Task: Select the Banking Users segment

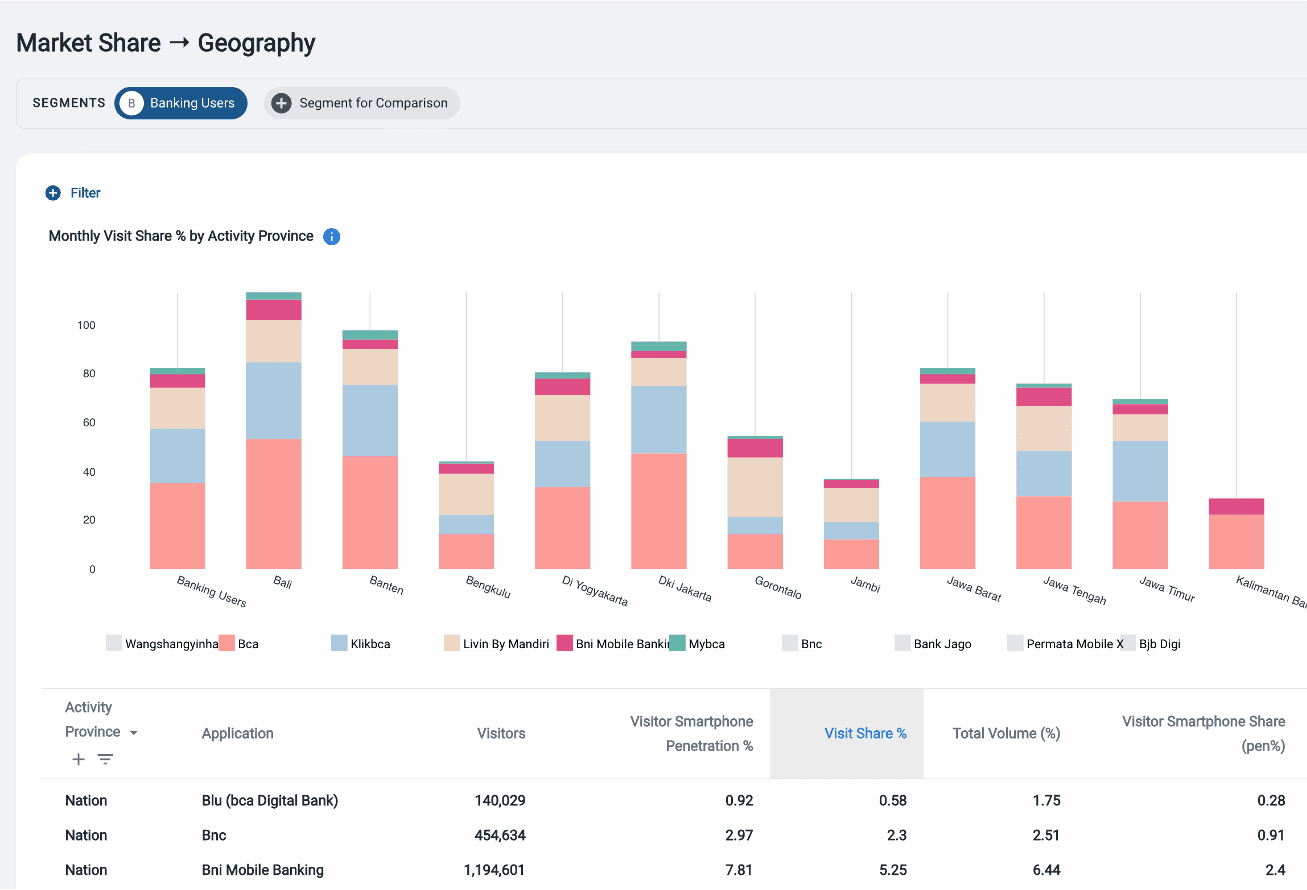Action: point(181,103)
